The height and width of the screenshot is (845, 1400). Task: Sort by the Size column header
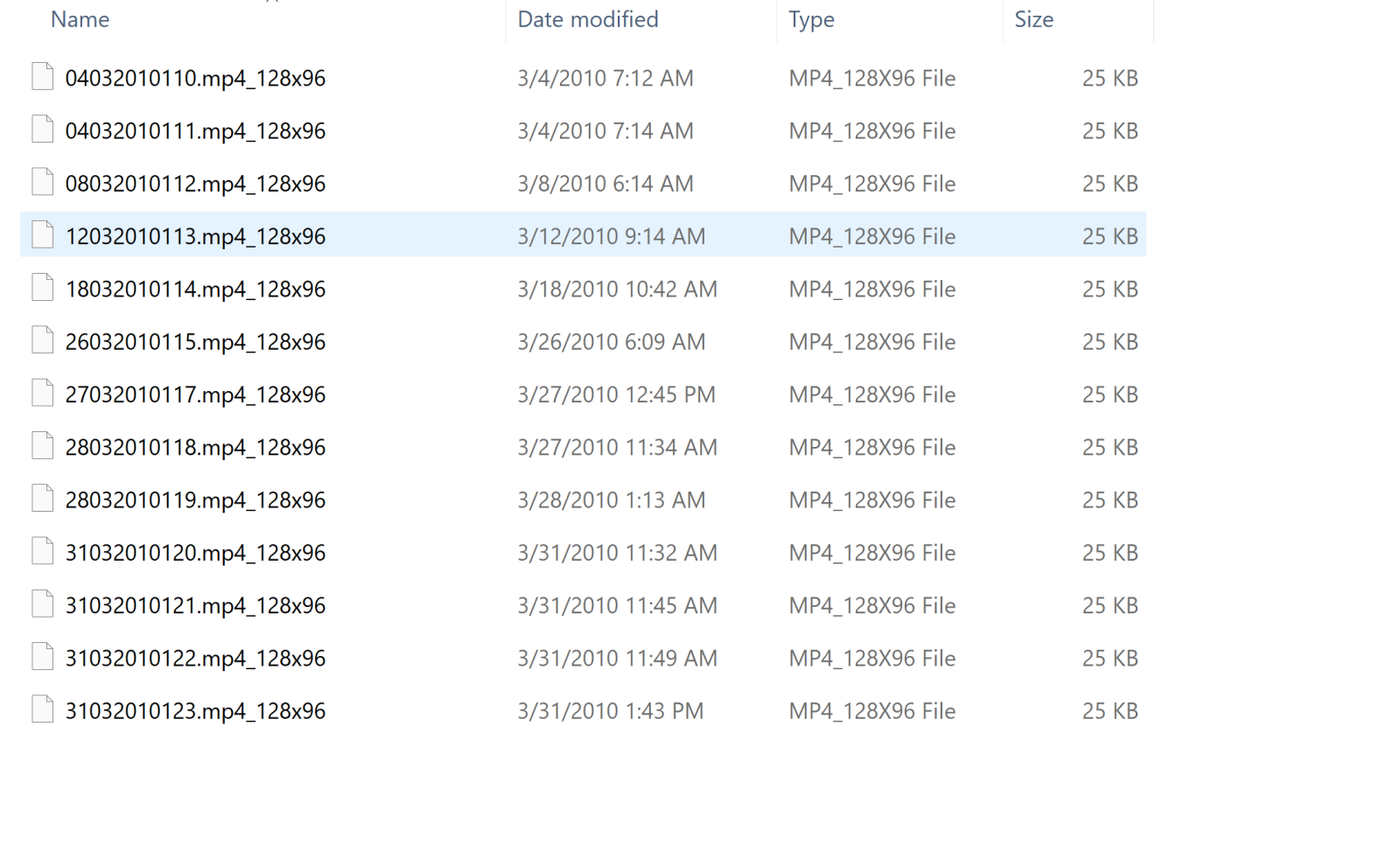pyautogui.click(x=1033, y=19)
